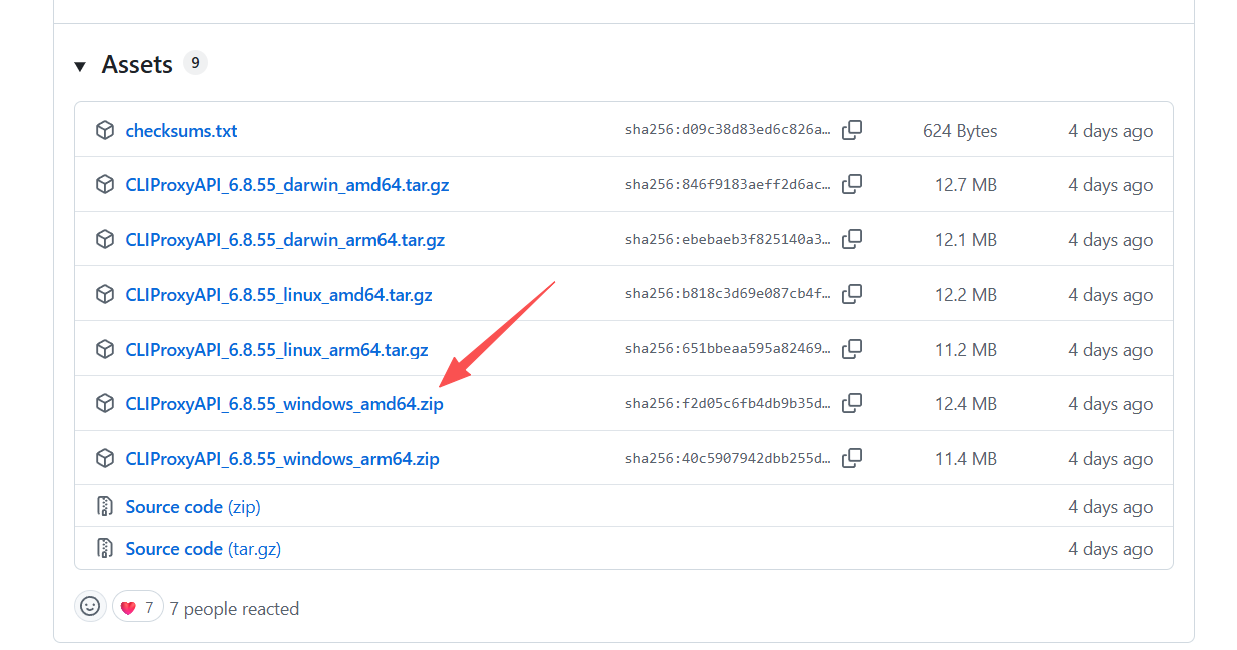Click the 12.2 MB size value

[x=966, y=295]
